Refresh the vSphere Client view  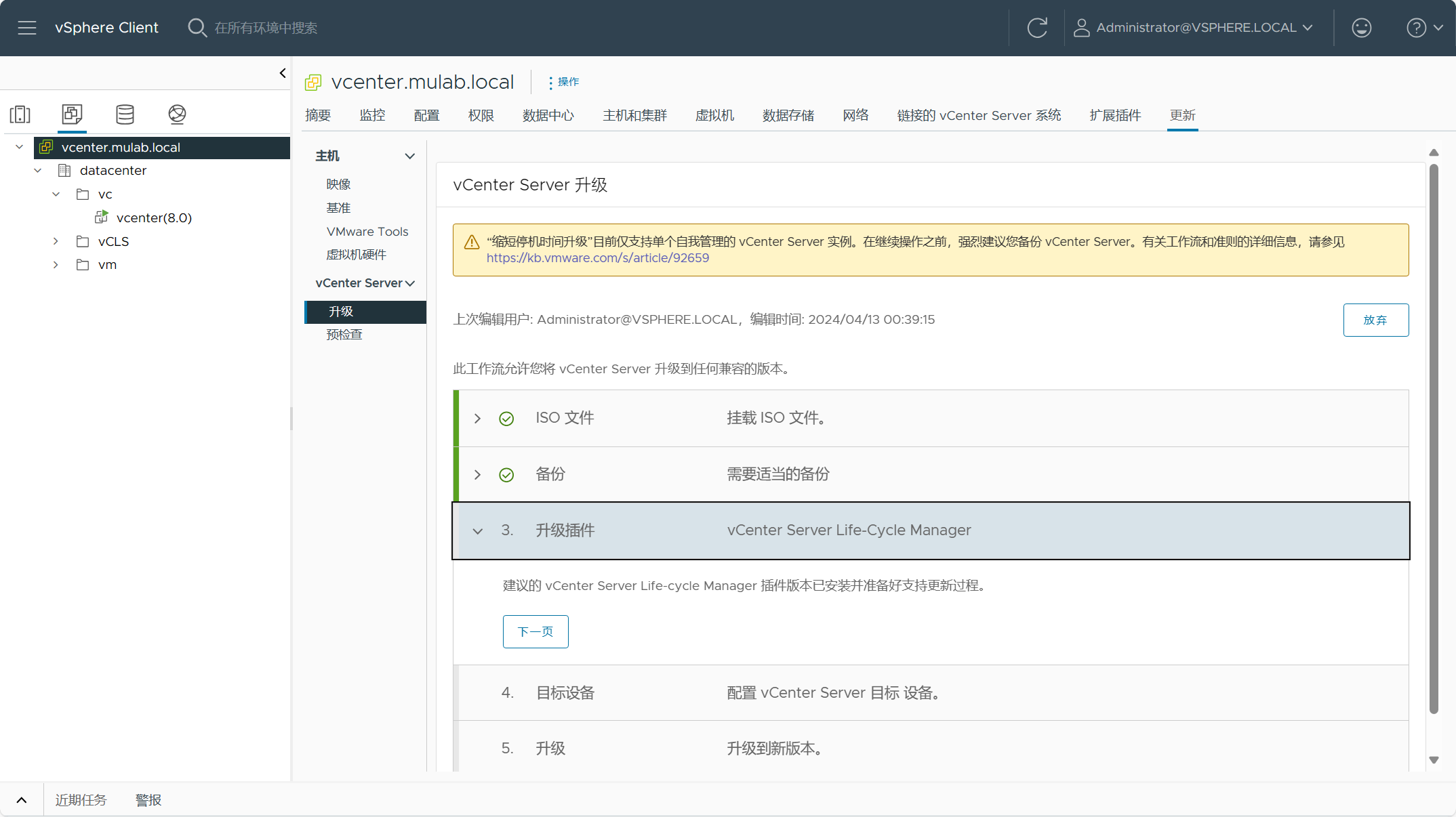pyautogui.click(x=1037, y=28)
